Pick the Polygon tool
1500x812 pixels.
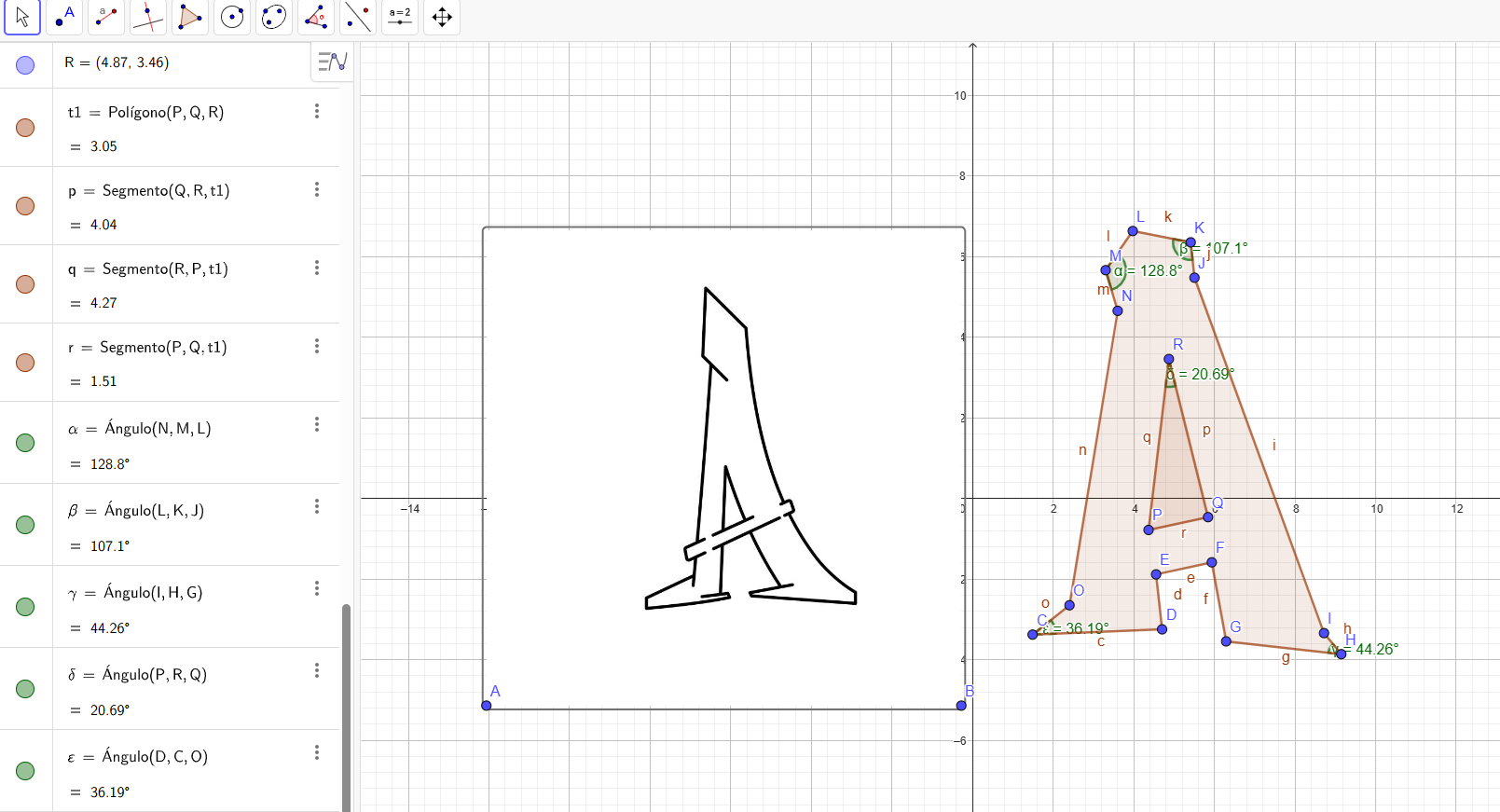coord(190,17)
